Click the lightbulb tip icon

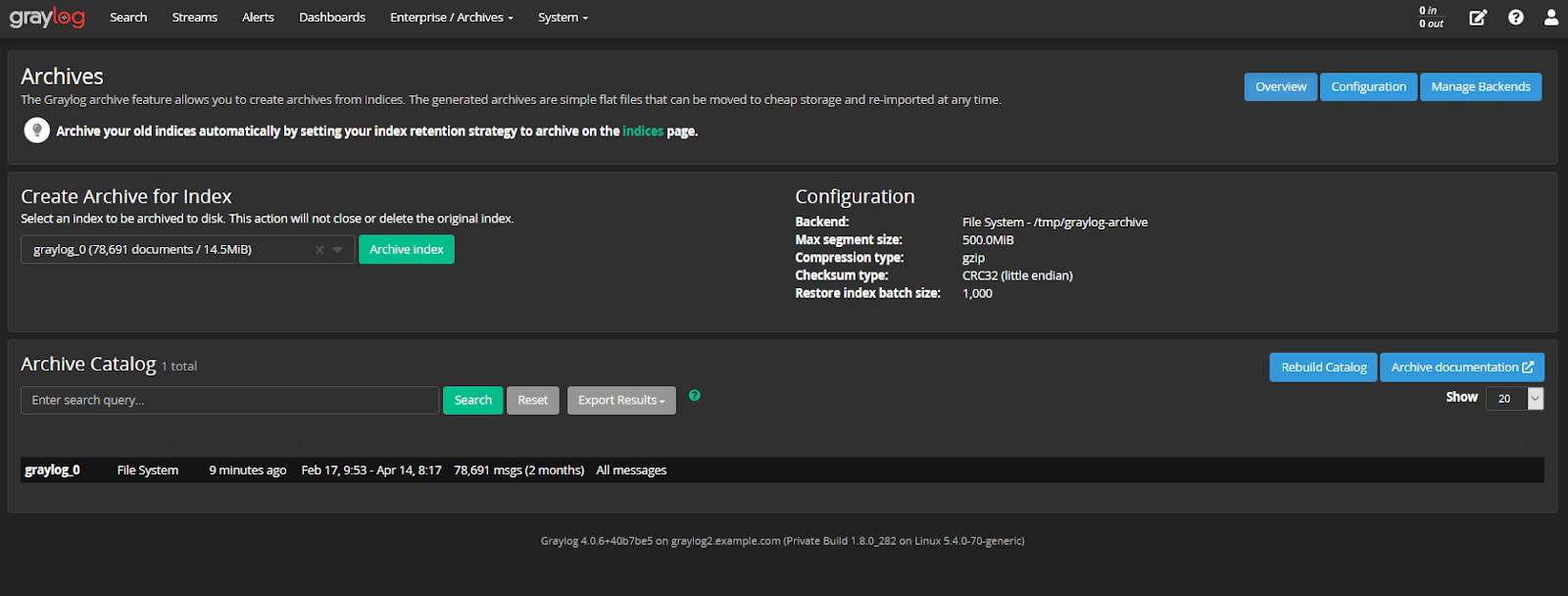click(37, 130)
